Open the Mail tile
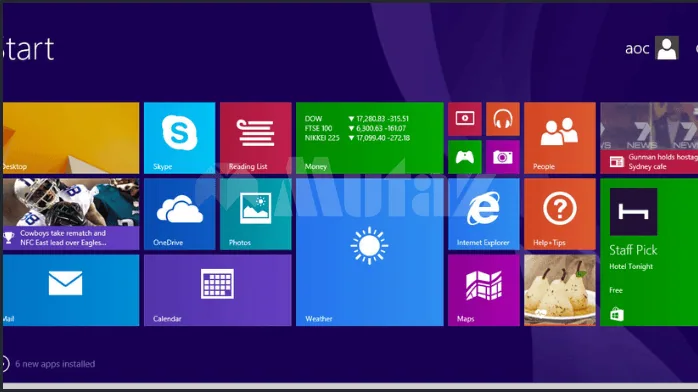 71,290
